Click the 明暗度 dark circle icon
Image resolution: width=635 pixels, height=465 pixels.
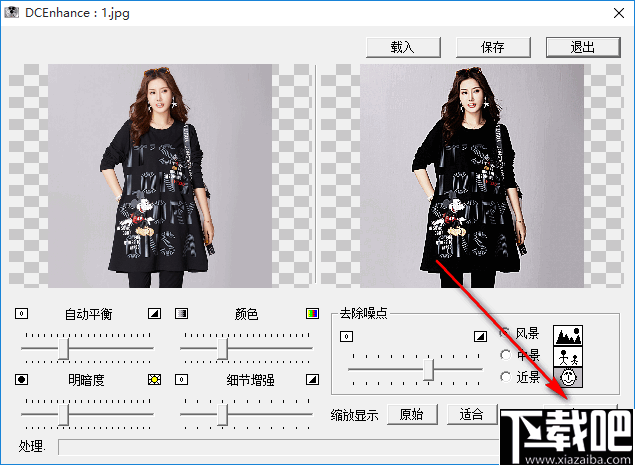pos(21,380)
